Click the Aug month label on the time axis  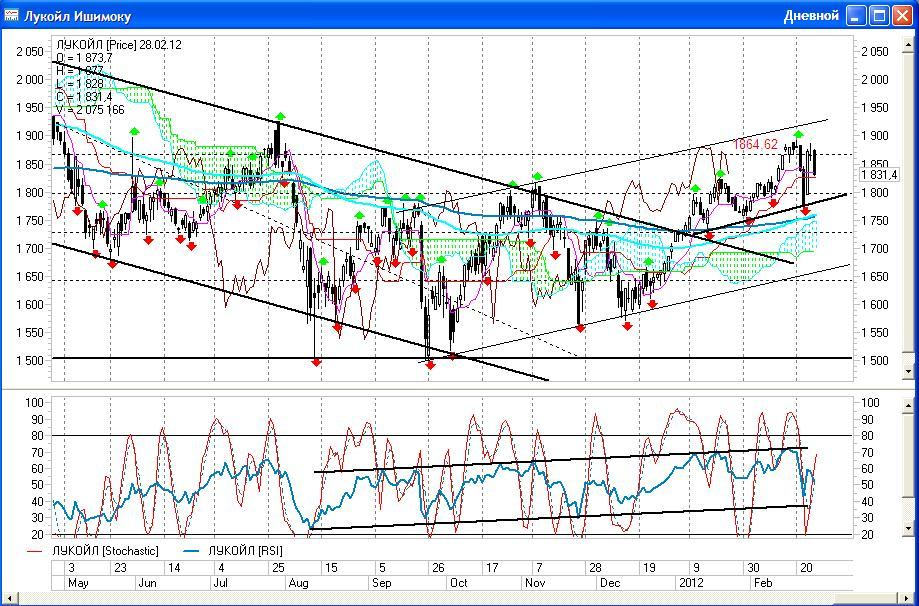[299, 583]
